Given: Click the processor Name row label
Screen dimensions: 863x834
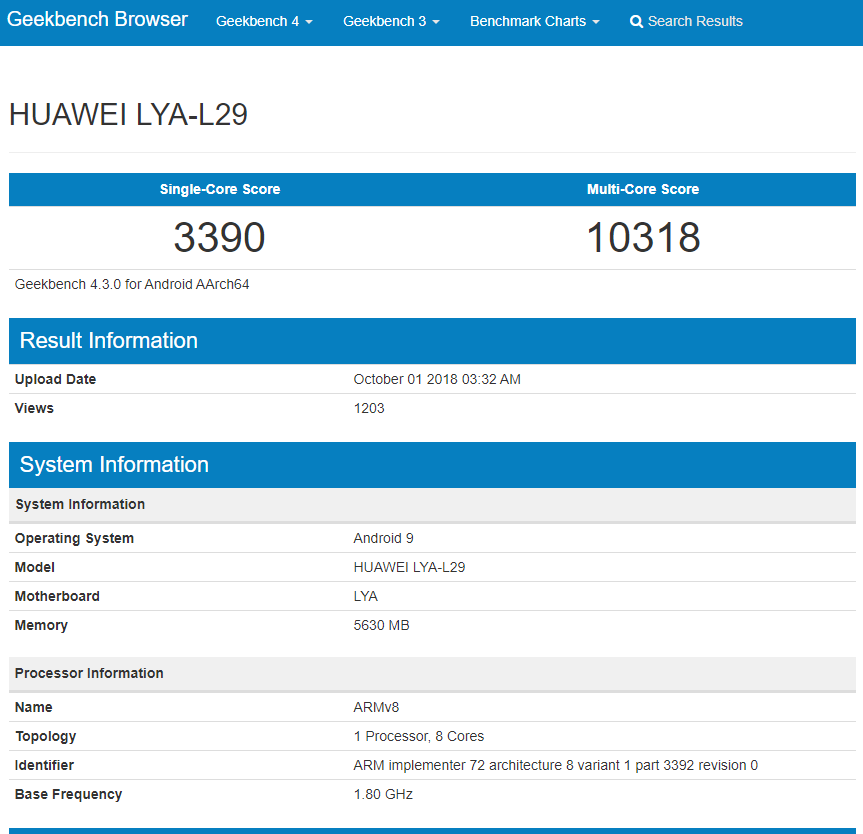Looking at the screenshot, I should pyautogui.click(x=34, y=707).
